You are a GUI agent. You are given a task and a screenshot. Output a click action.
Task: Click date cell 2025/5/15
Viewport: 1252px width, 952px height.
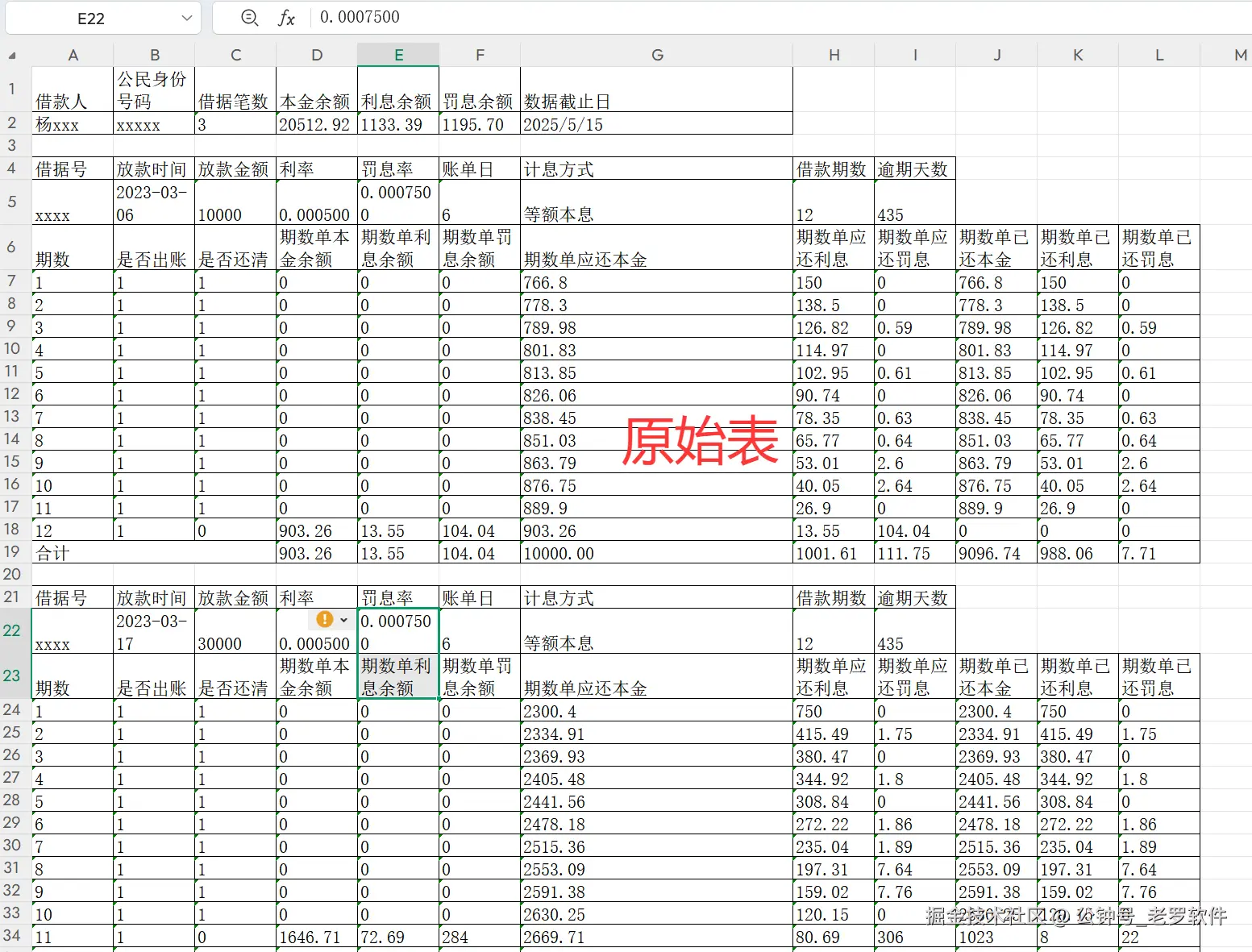point(657,124)
